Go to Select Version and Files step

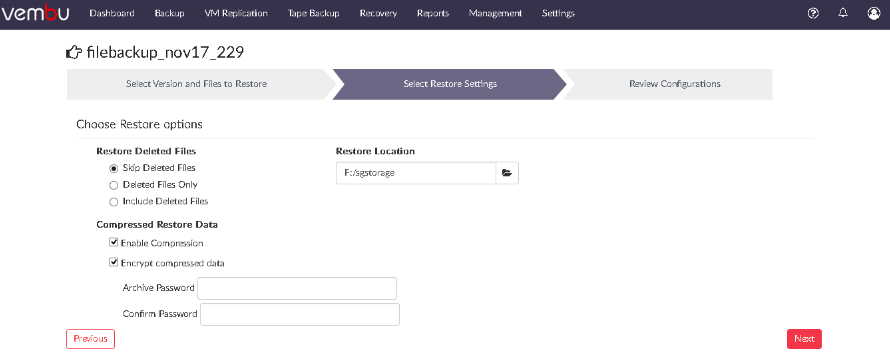pos(196,84)
